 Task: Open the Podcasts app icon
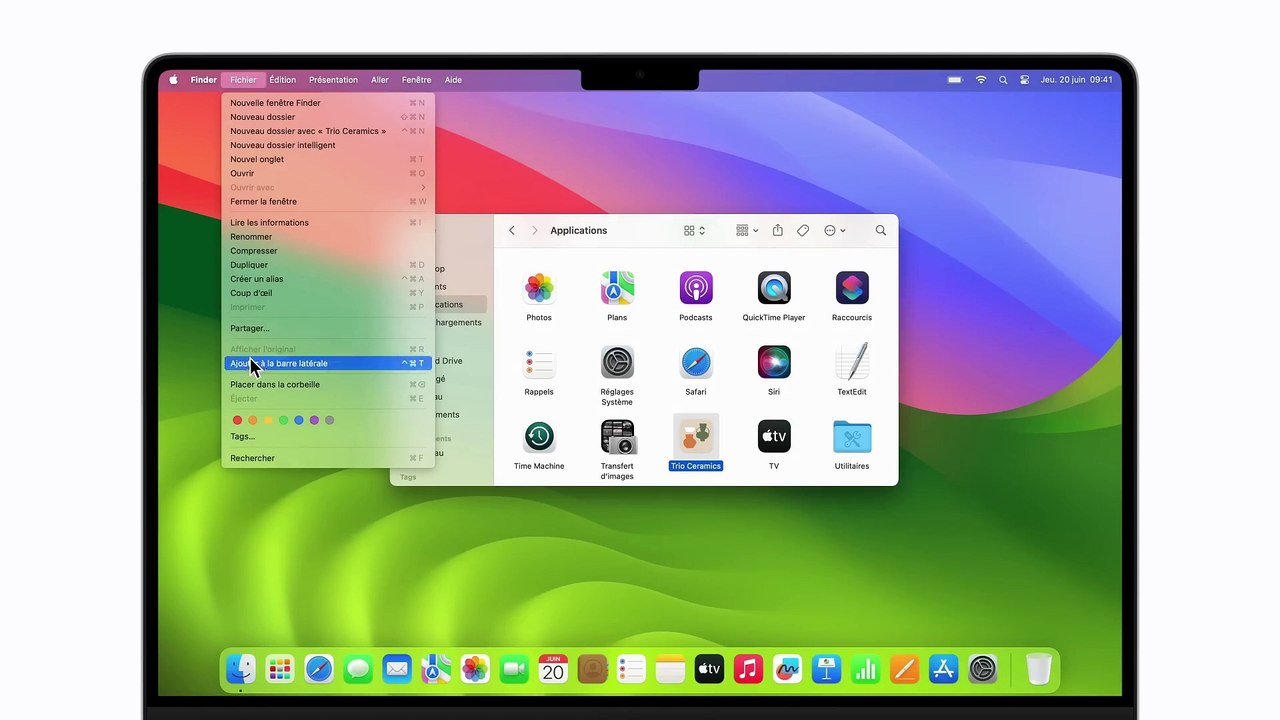click(696, 288)
